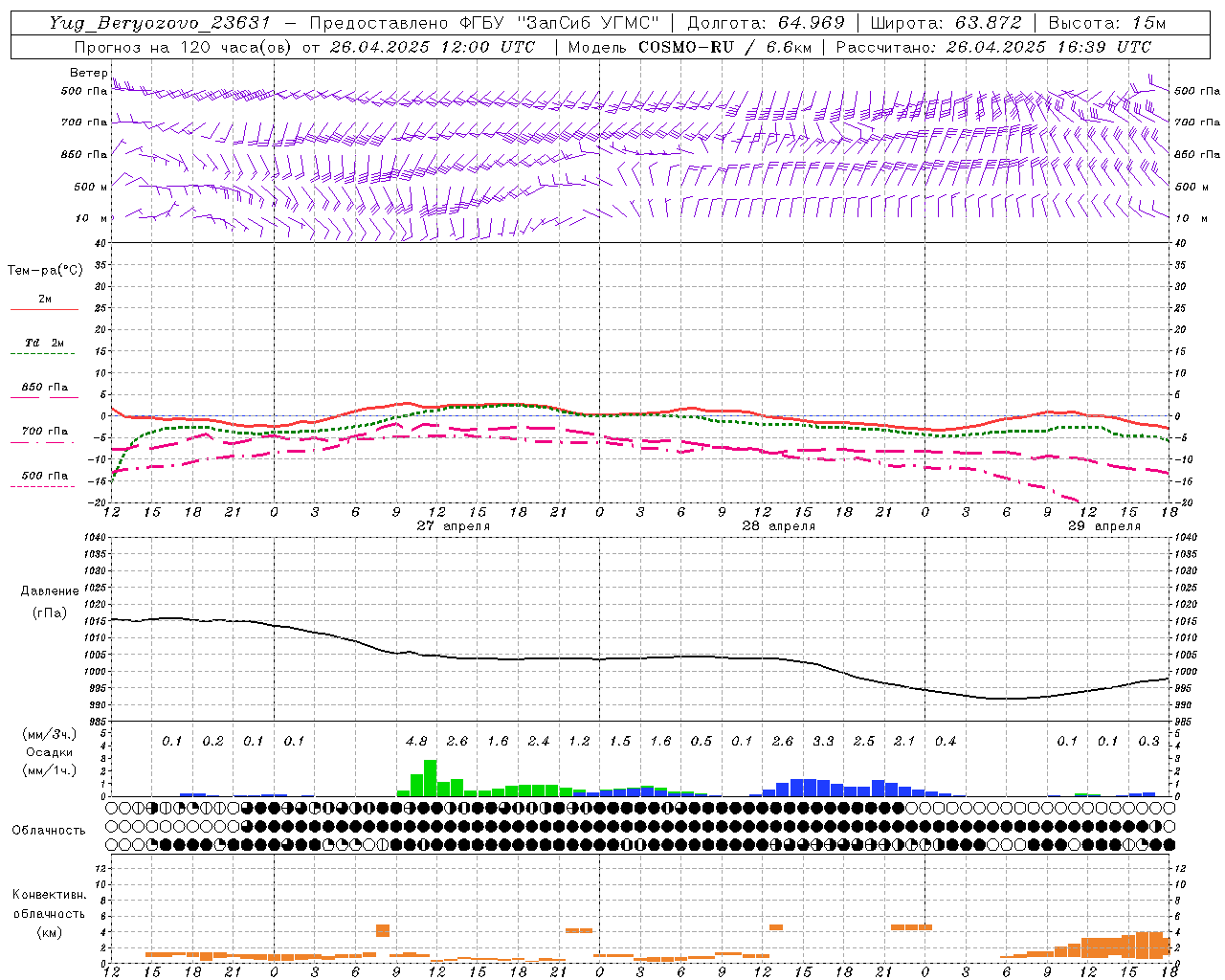
Task: Click the 2.5 three-hour precipitation value
Action: (864, 741)
